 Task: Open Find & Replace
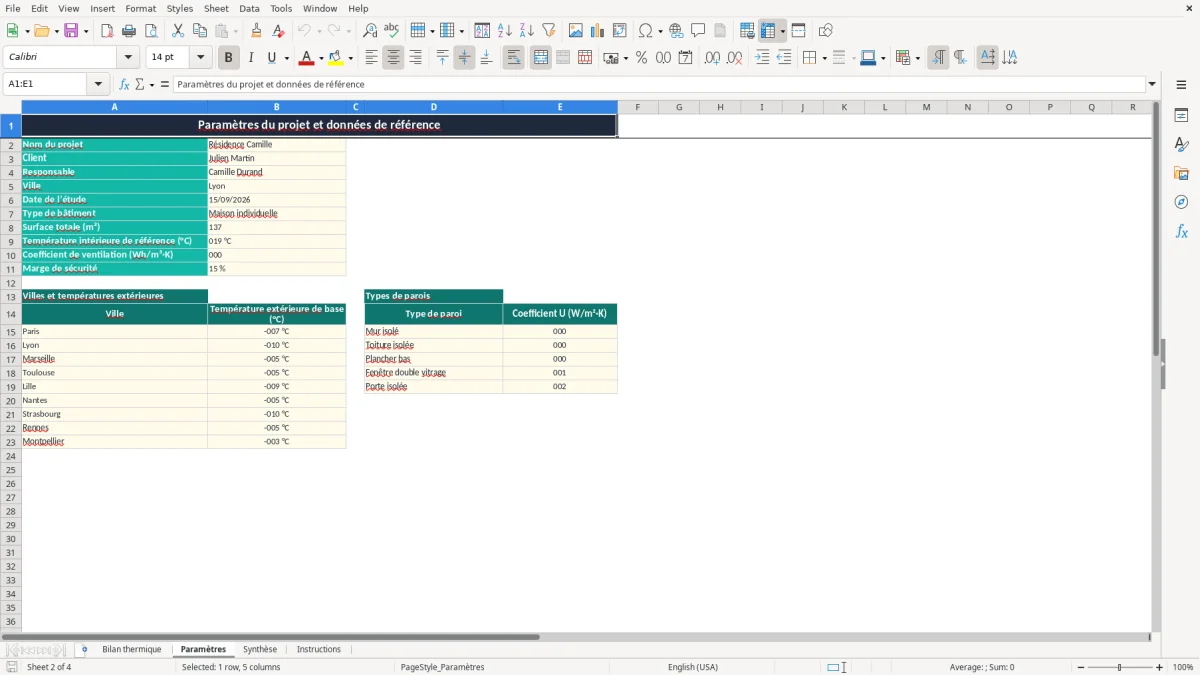point(370,31)
